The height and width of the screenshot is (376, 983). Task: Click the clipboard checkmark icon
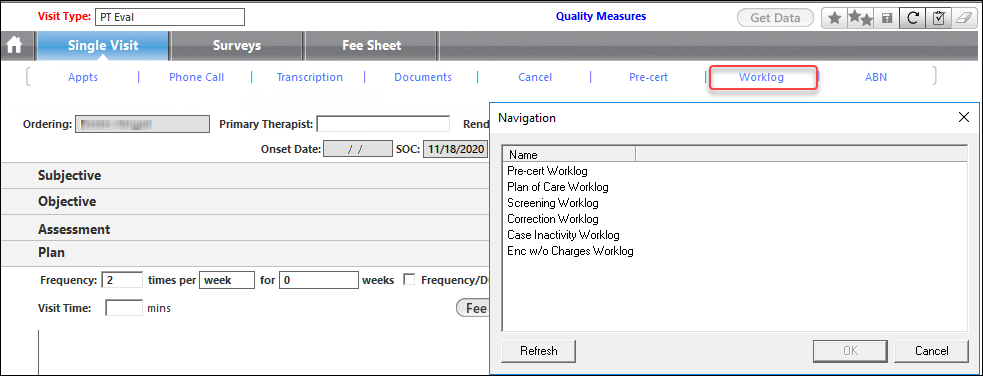pyautogui.click(x=938, y=18)
